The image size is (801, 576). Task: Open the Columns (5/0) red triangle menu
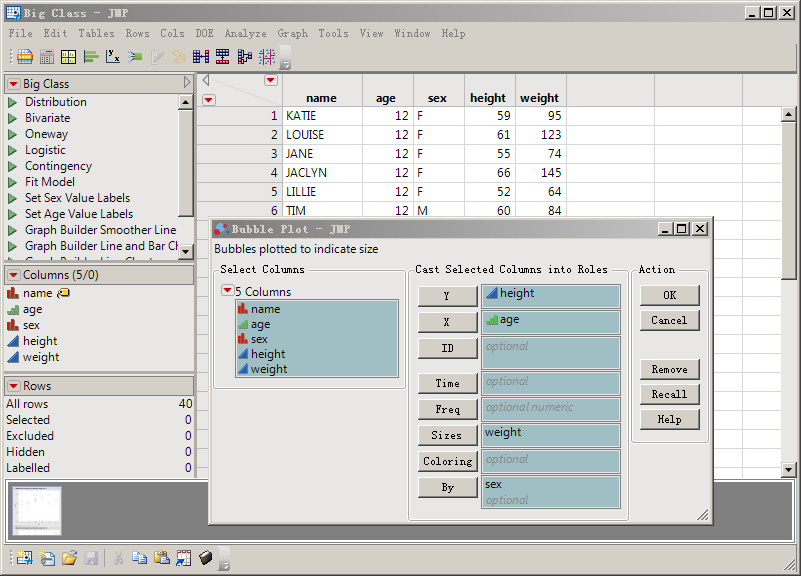(x=14, y=275)
